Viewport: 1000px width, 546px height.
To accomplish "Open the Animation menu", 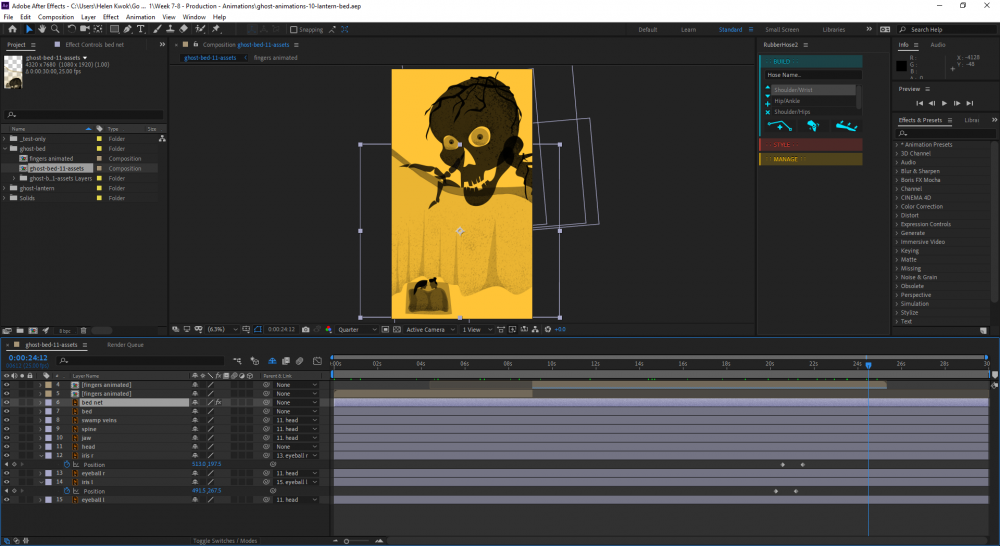I will coord(140,17).
